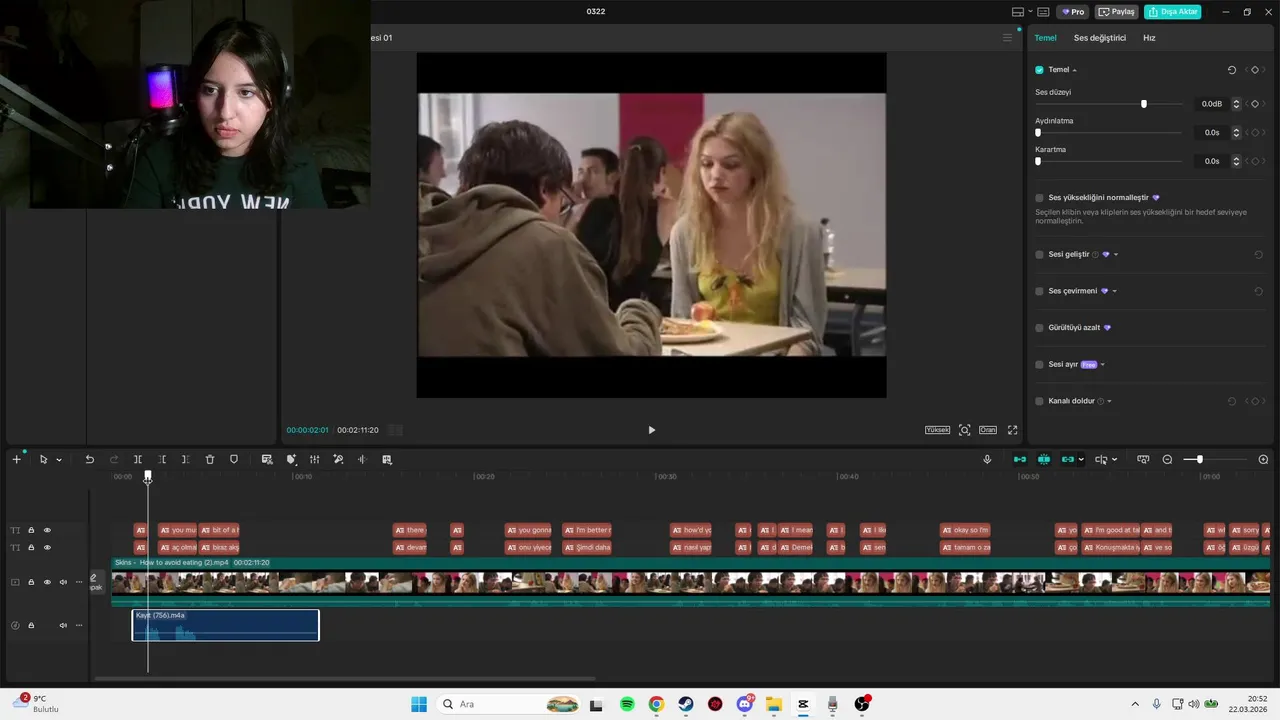
Task: Click the Pro upgrade button
Action: (1073, 12)
